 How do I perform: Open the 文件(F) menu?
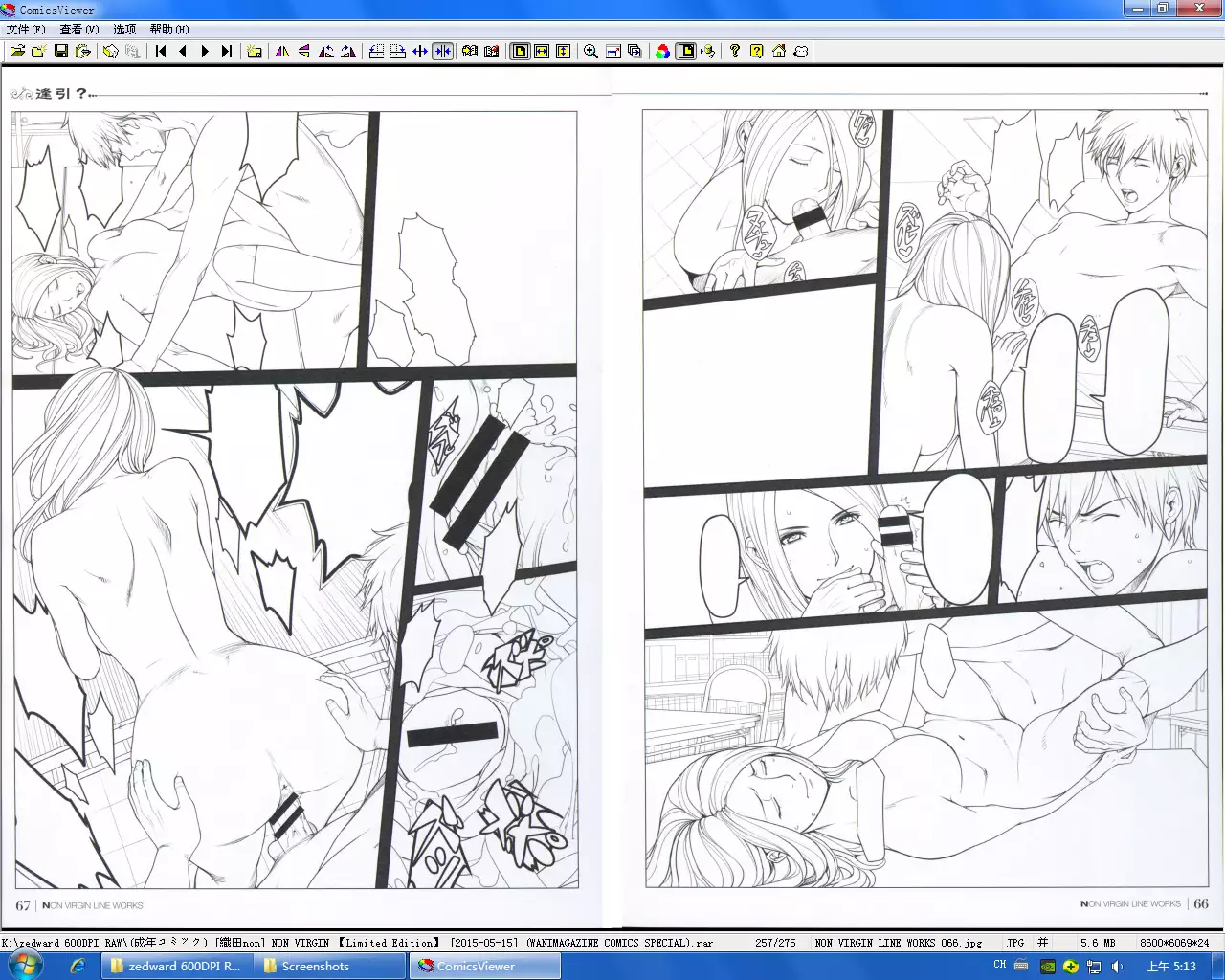tap(26, 30)
